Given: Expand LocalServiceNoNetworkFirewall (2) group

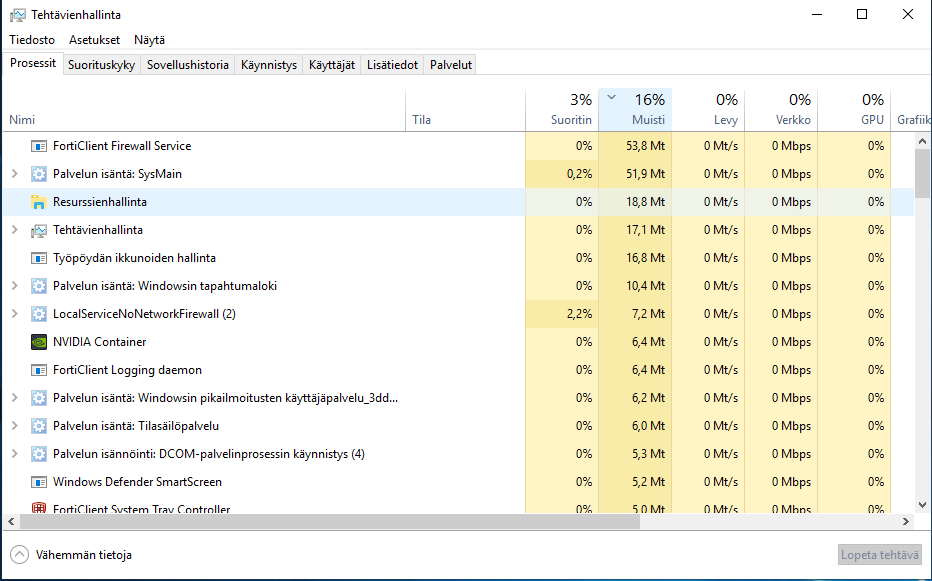Looking at the screenshot, I should click(15, 314).
